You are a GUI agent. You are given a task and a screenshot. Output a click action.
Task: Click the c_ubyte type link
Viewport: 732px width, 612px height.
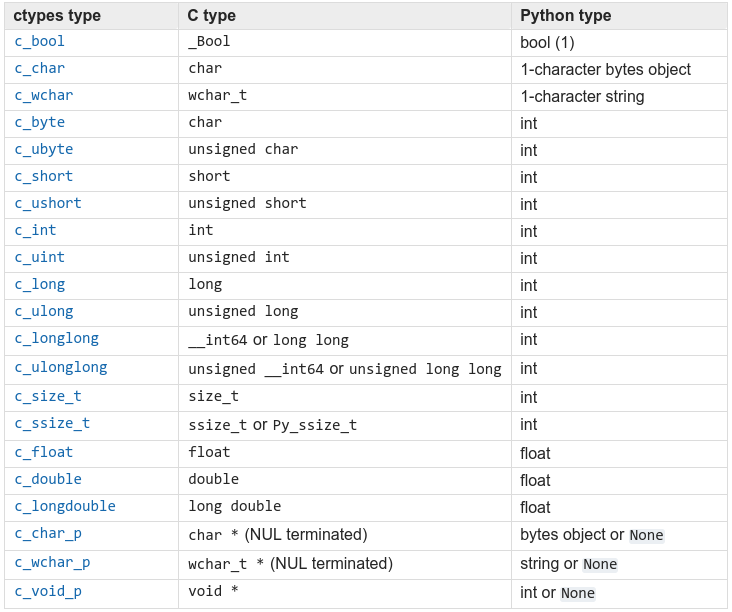coord(44,150)
